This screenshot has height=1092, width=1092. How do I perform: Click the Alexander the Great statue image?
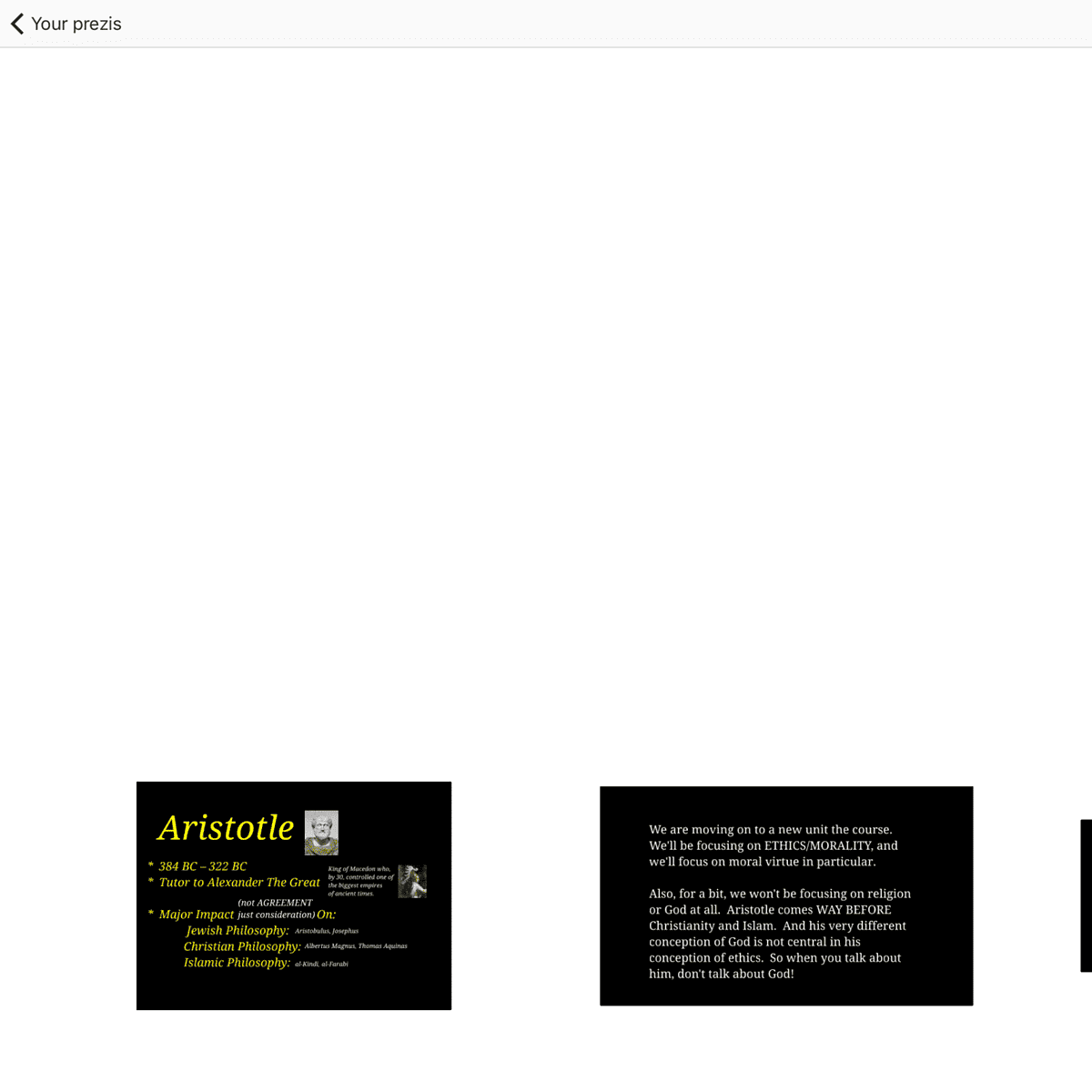coord(412,881)
